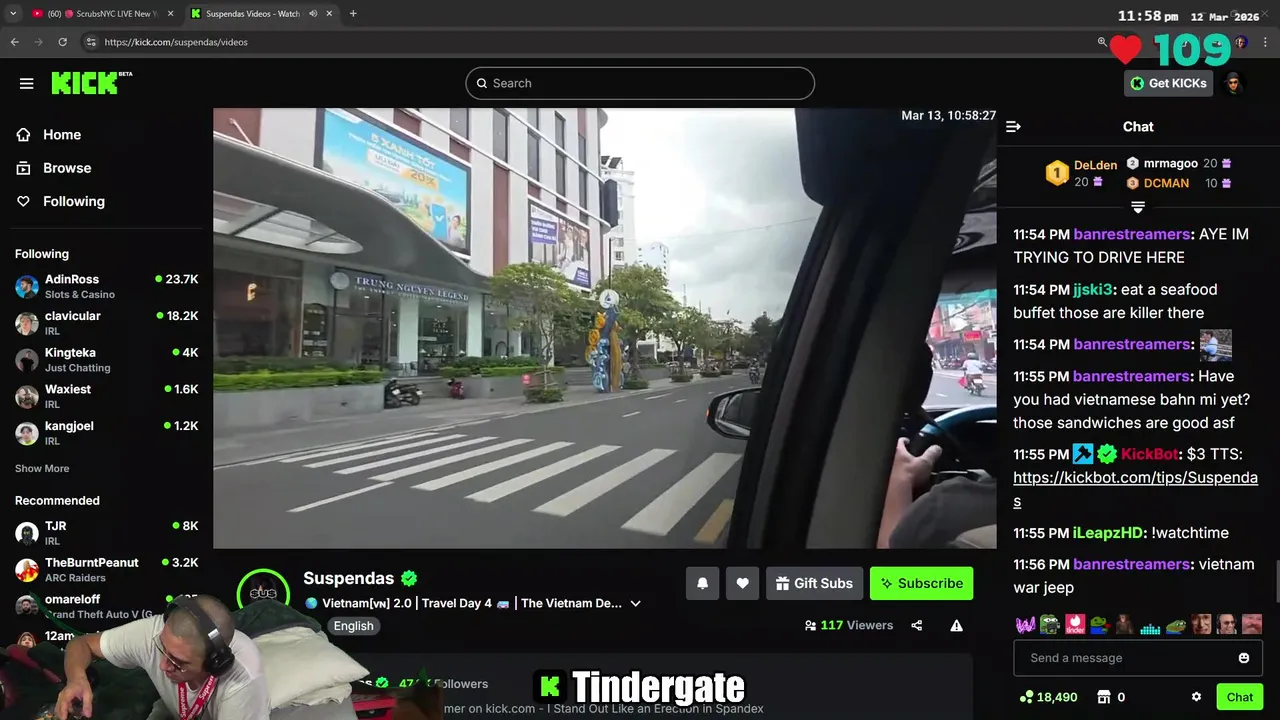Expand the stream title dropdown arrow
This screenshot has width=1280, height=720.
point(635,603)
